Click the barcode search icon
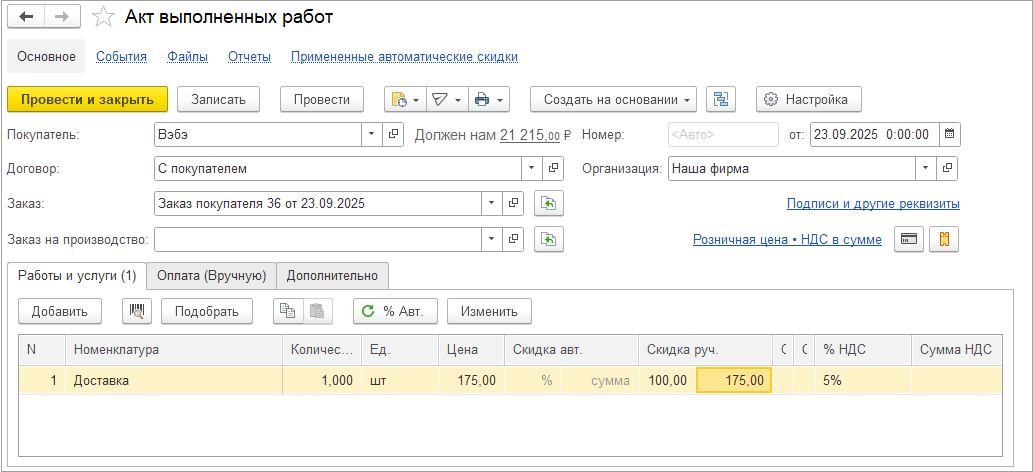Screen dimensions: 1033x472 pyautogui.click(x=137, y=311)
